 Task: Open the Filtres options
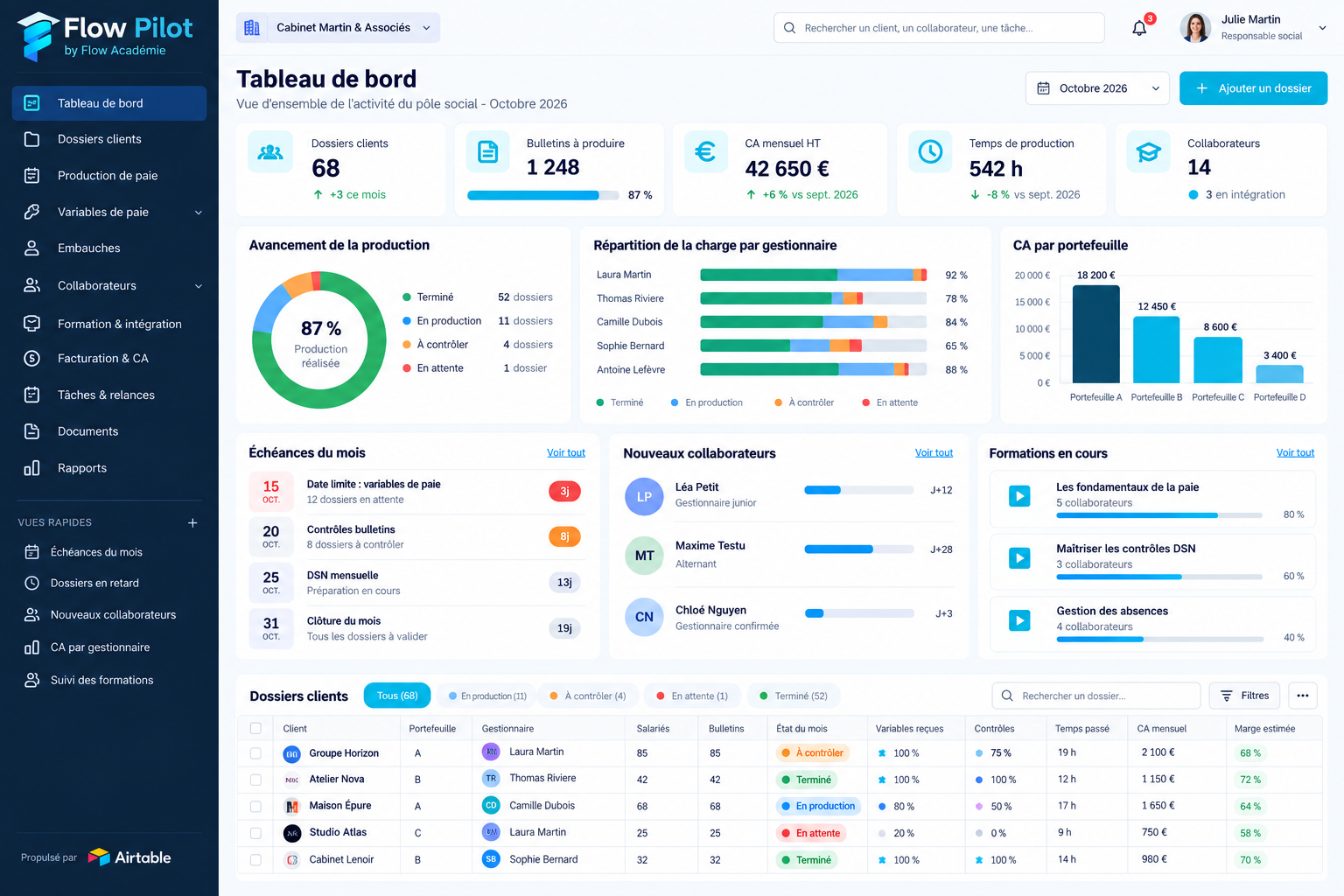point(1245,696)
